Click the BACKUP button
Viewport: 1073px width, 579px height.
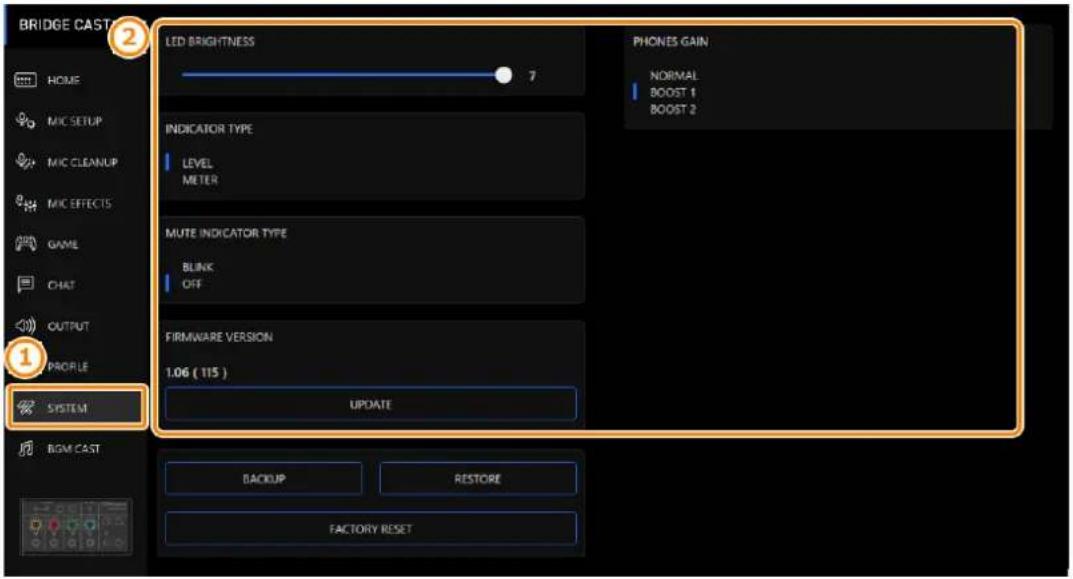[263, 478]
